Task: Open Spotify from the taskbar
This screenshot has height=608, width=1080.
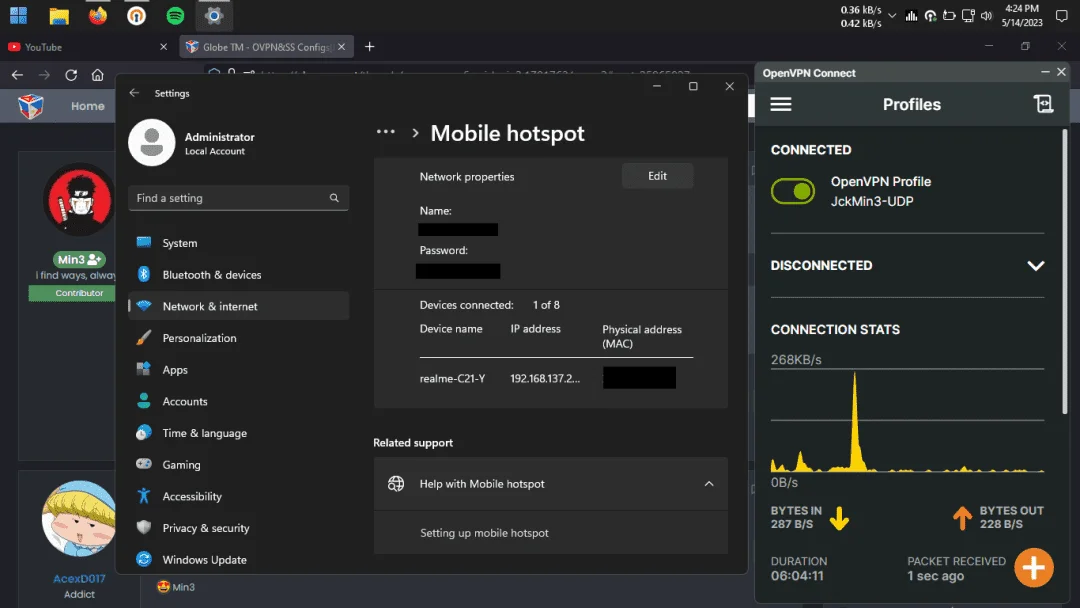Action: [x=175, y=15]
